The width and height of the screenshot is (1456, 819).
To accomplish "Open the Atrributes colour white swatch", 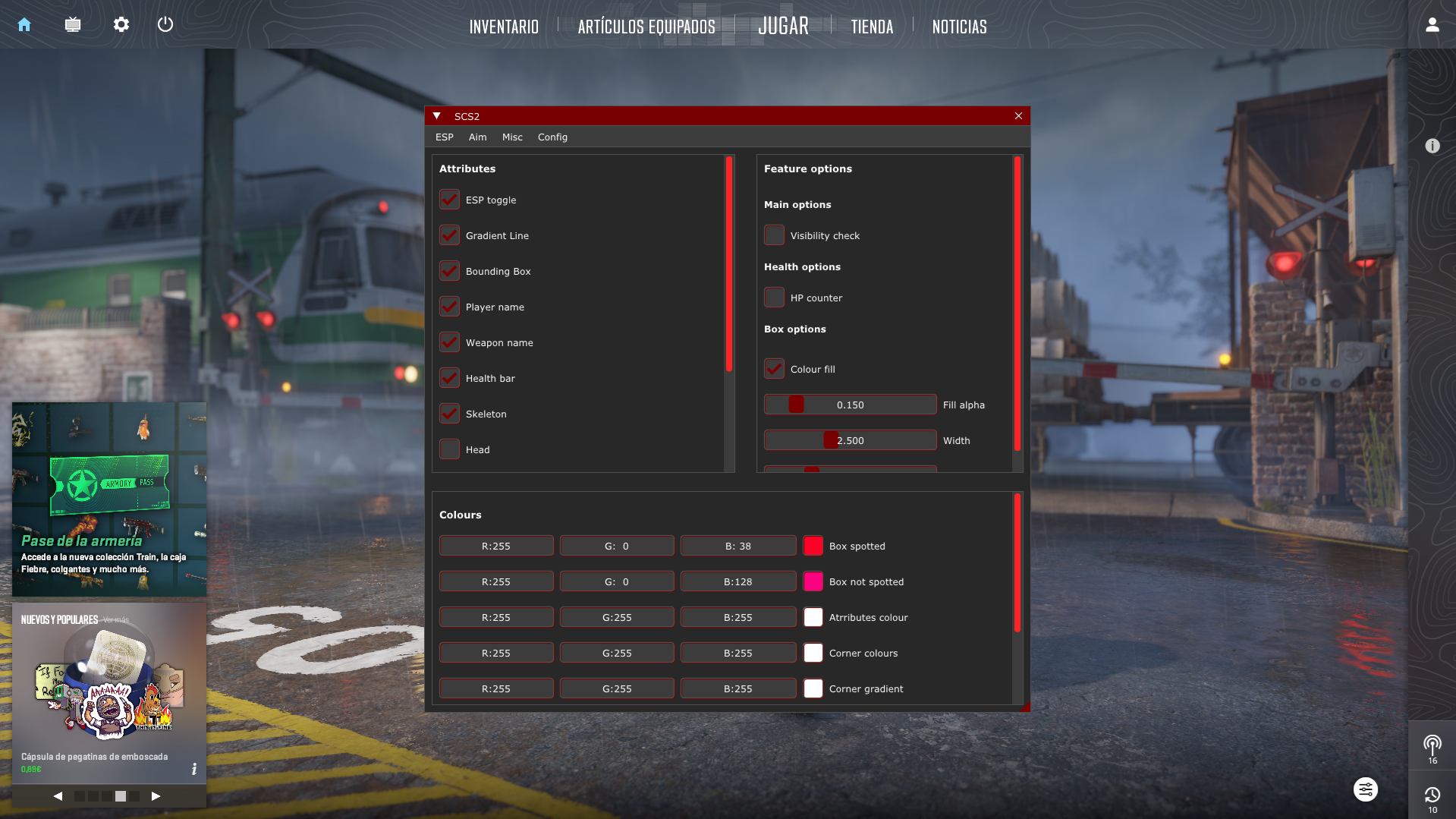I will (x=813, y=617).
